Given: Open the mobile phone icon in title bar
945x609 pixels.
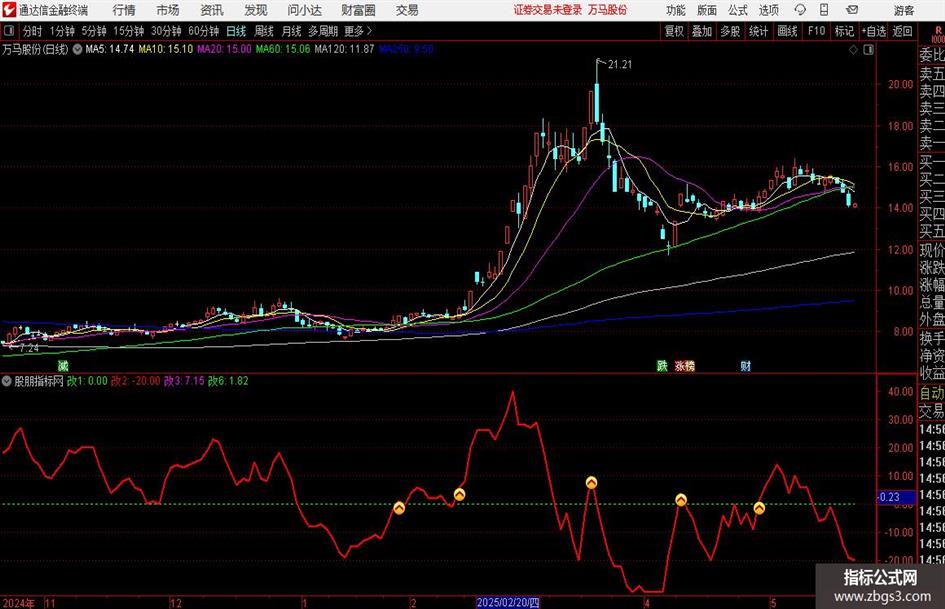Looking at the screenshot, I should coord(824,10).
